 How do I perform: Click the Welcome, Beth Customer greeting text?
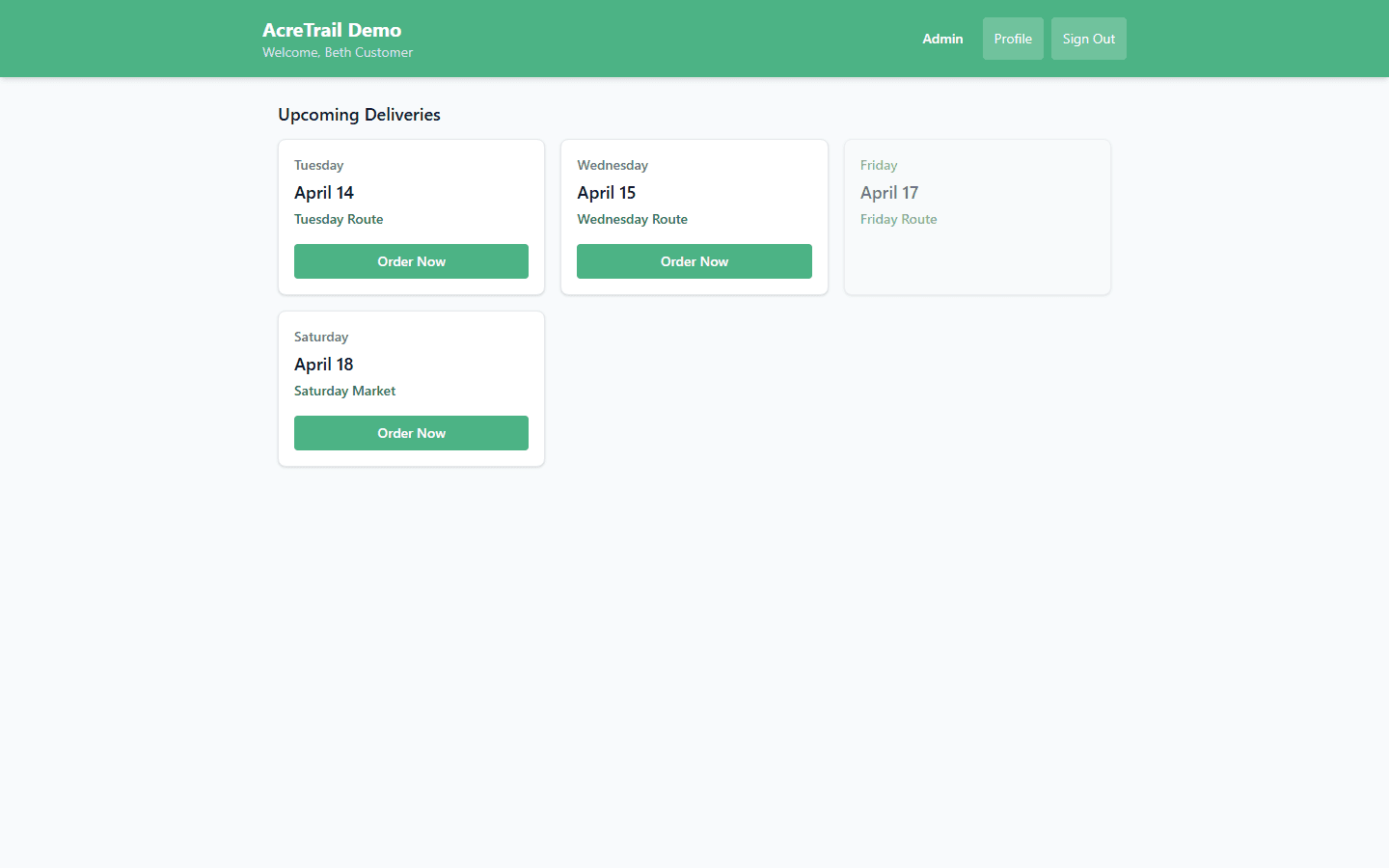pos(337,52)
